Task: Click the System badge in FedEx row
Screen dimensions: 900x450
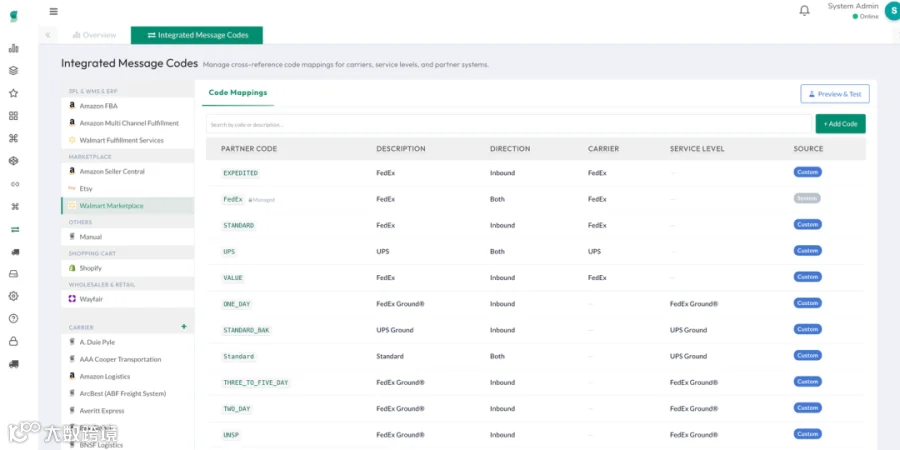Action: pos(807,199)
